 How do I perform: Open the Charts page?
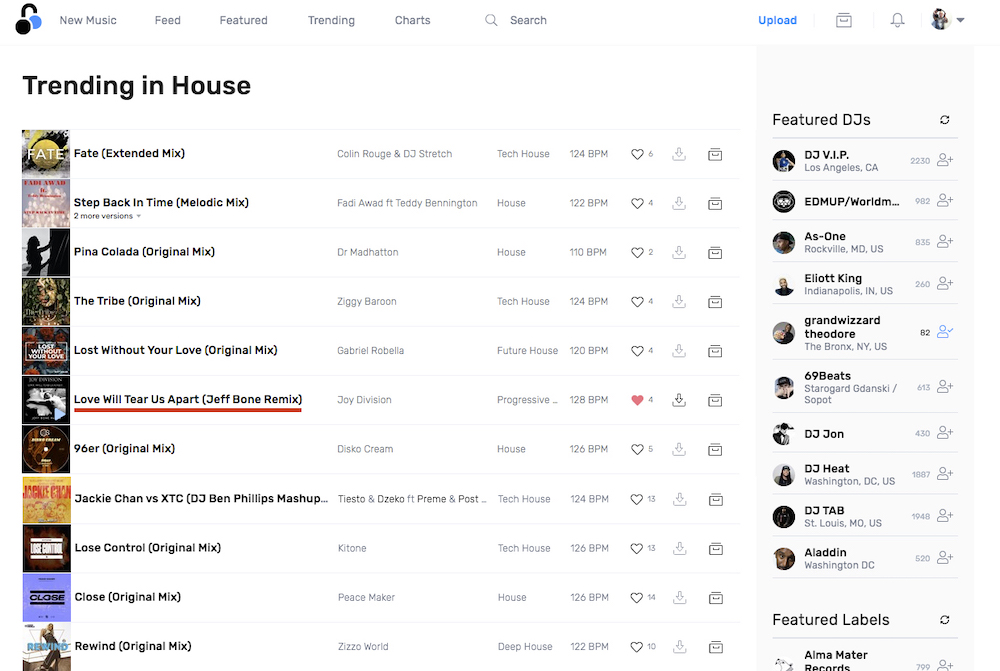coord(413,20)
